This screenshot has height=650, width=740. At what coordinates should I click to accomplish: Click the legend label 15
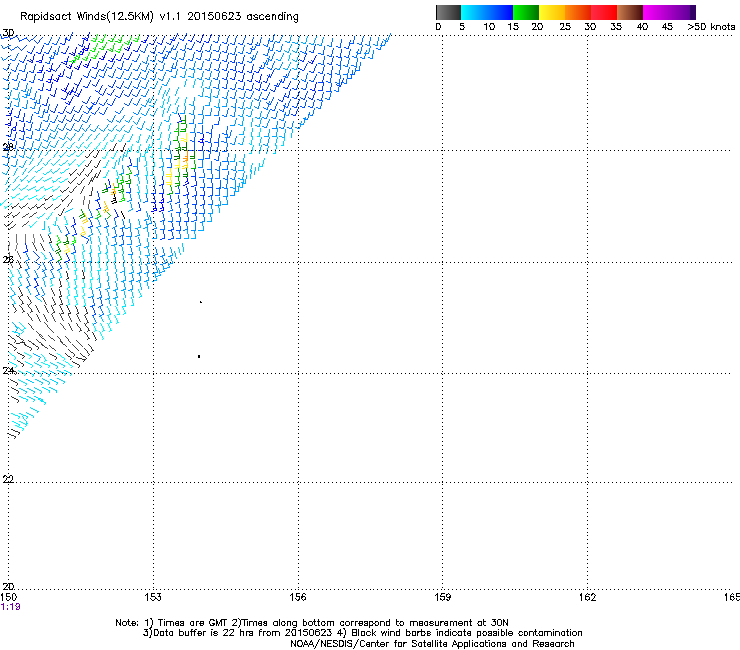[513, 27]
